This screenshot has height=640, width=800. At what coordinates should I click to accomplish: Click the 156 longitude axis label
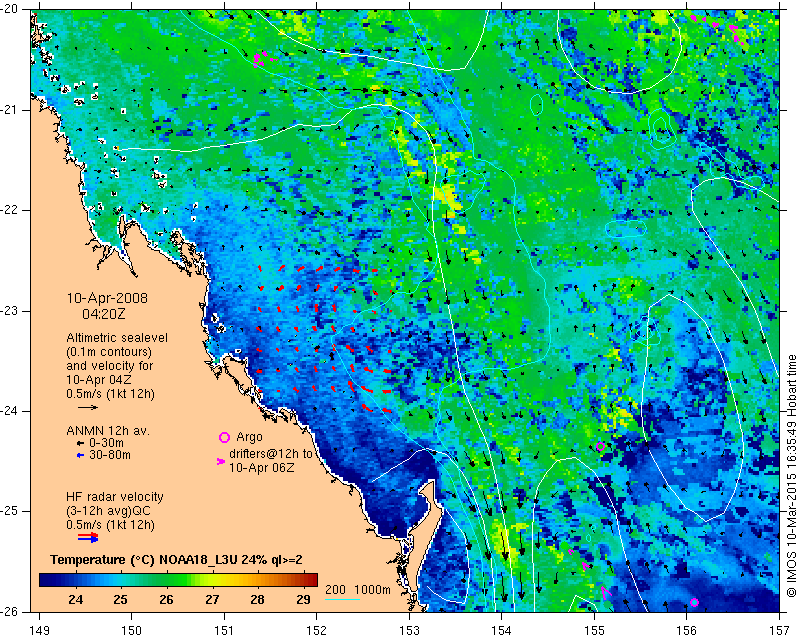point(687,631)
